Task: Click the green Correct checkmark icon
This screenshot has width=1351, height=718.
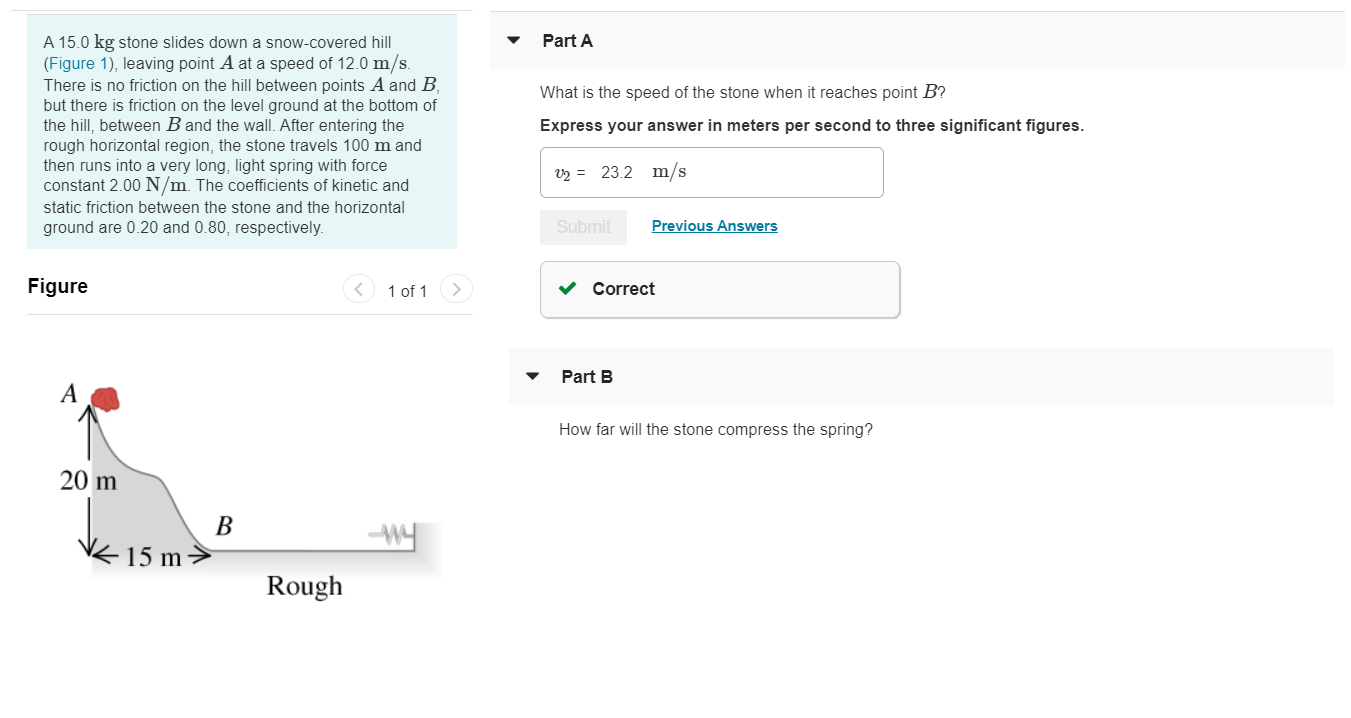Action: 567,289
